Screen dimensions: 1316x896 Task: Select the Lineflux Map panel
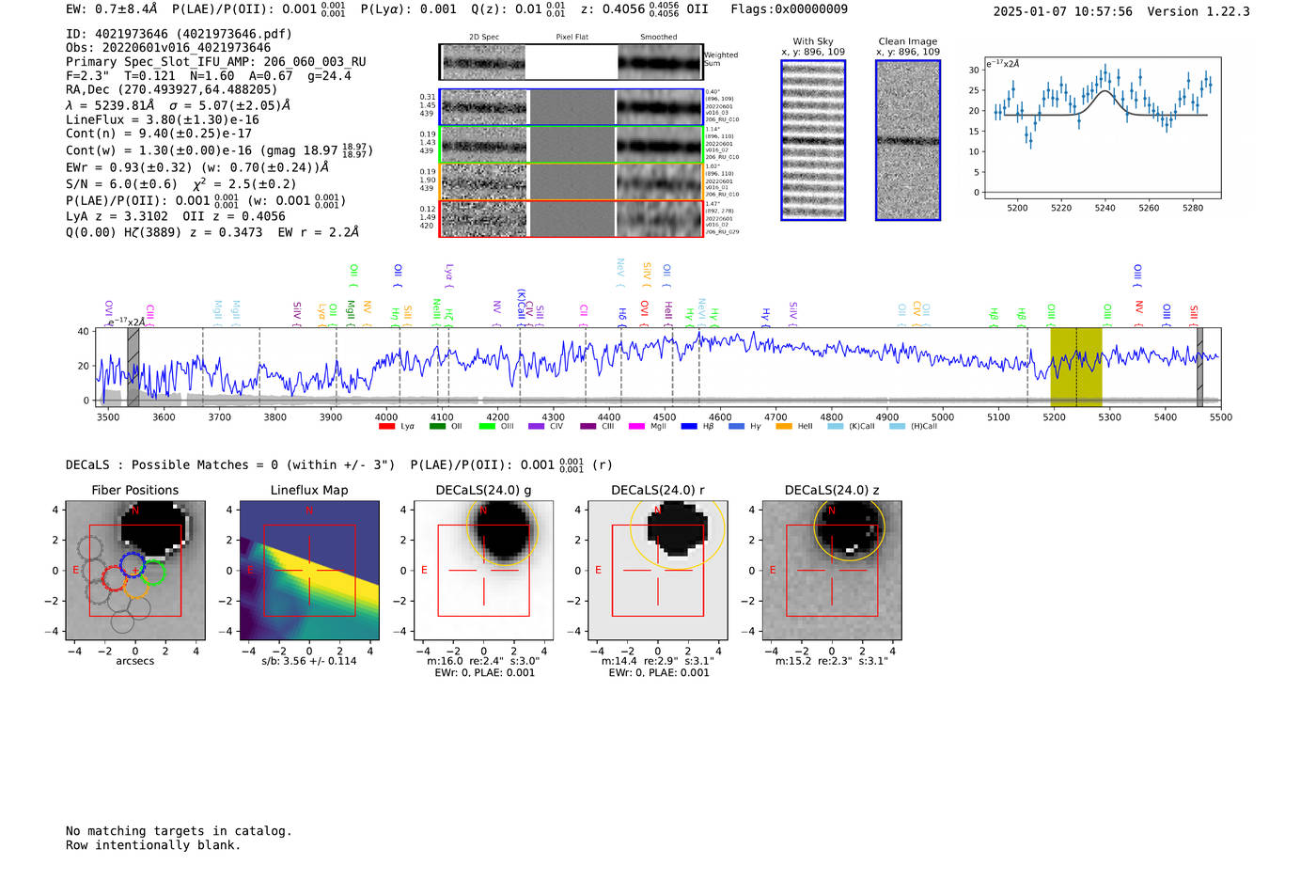tap(309, 571)
